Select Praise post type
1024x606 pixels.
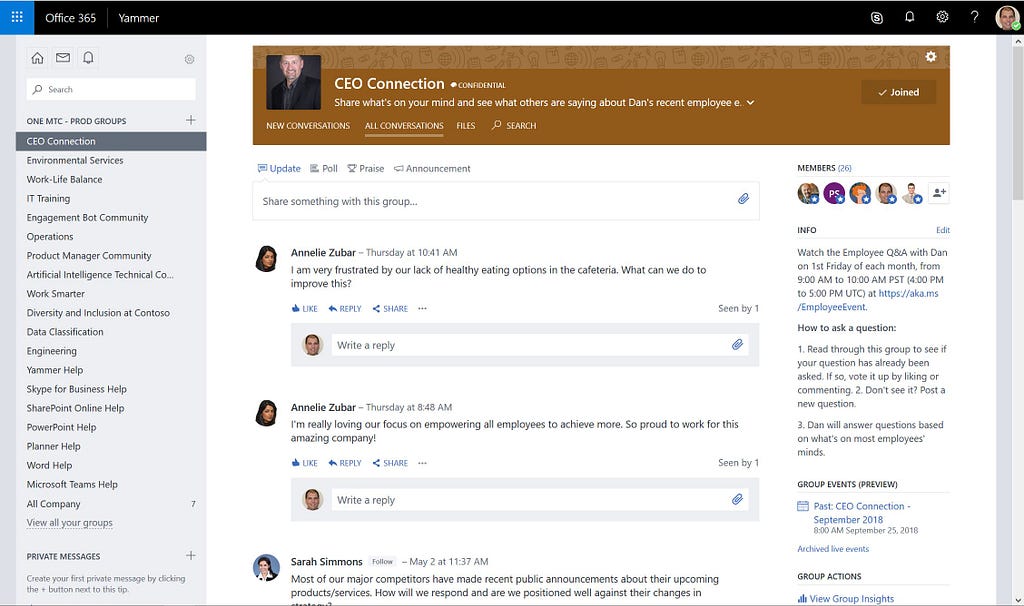366,168
